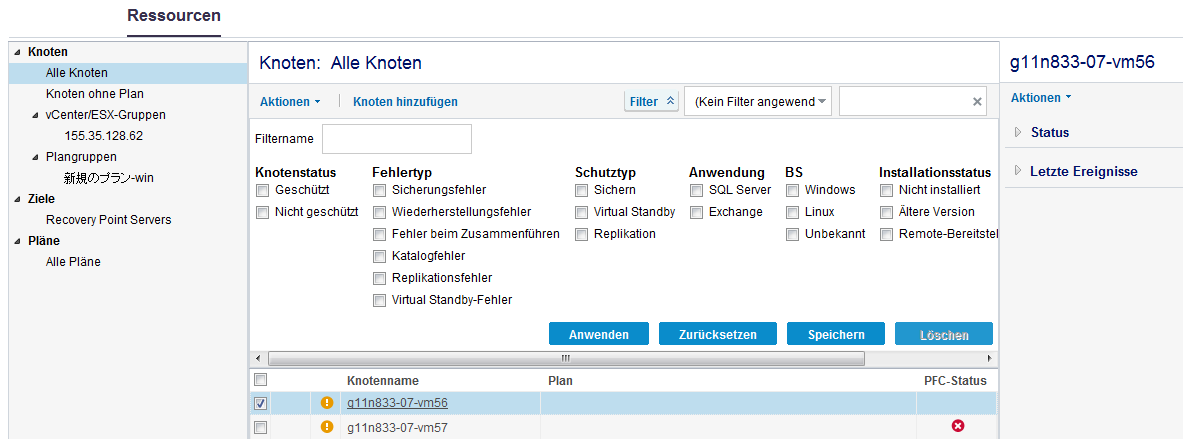Image resolution: width=1183 pixels, height=439 pixels.
Task: Click the horizontal scrollbar thumb
Action: point(565,358)
